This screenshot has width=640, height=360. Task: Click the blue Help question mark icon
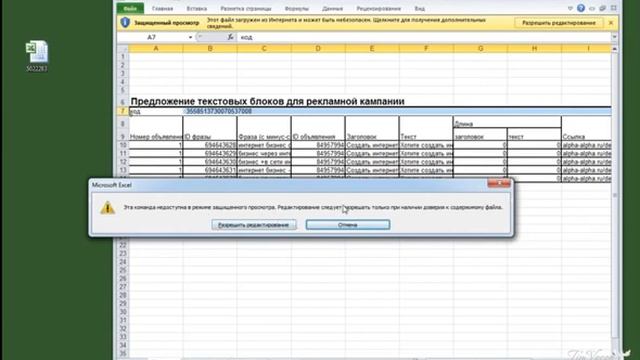581,8
